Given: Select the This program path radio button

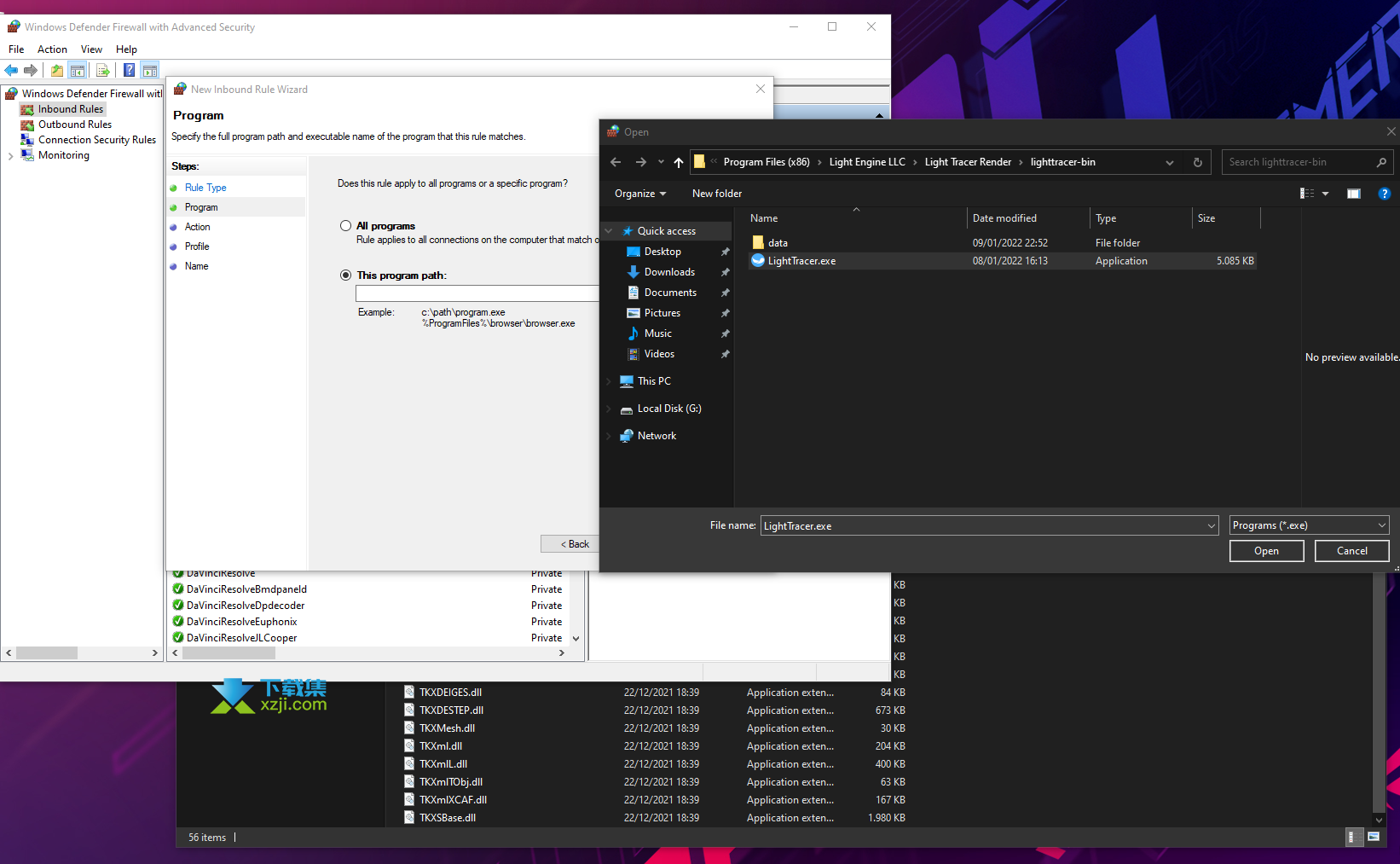Looking at the screenshot, I should click(345, 275).
